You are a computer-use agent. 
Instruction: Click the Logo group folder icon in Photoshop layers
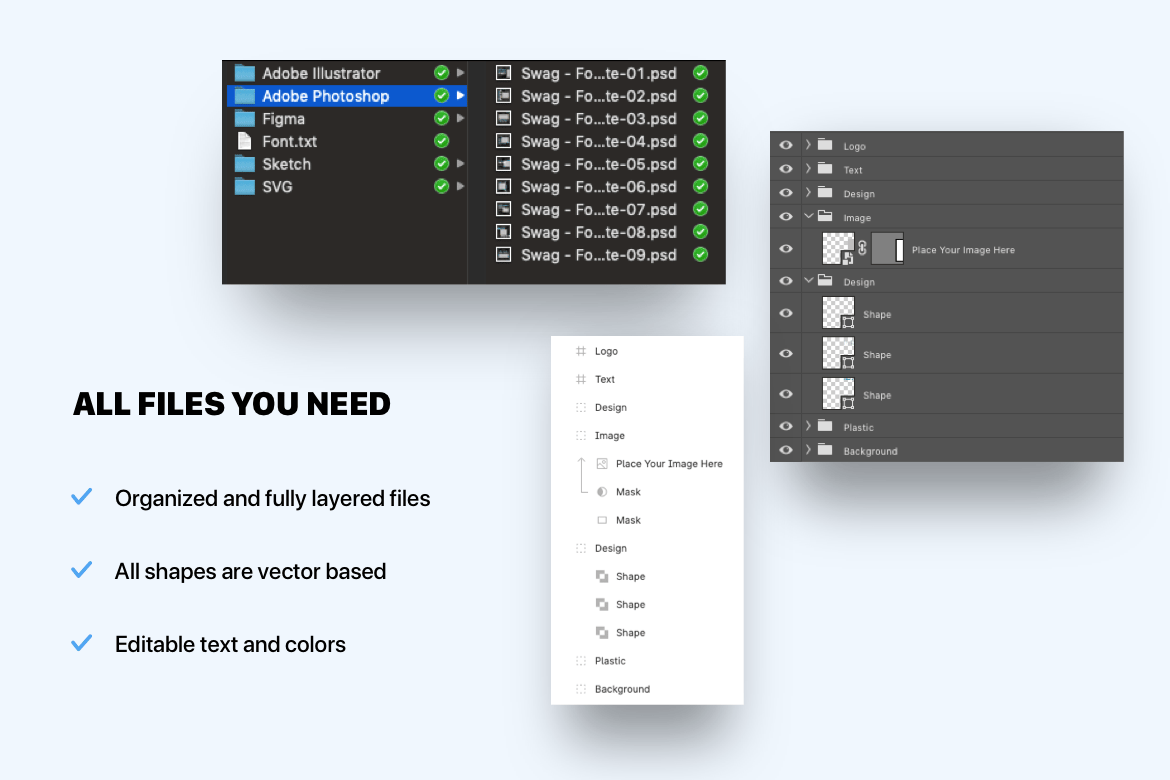pos(825,145)
